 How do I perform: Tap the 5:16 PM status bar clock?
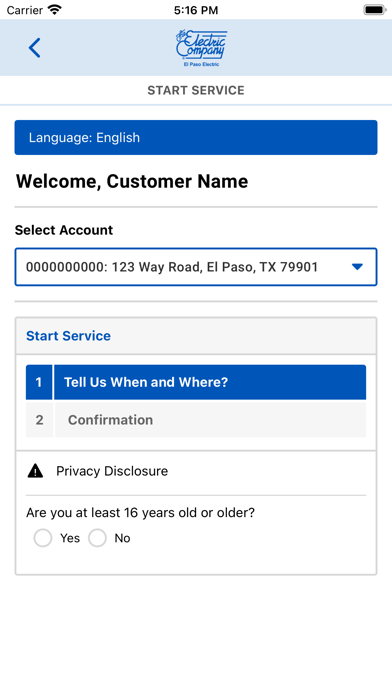coord(196,10)
